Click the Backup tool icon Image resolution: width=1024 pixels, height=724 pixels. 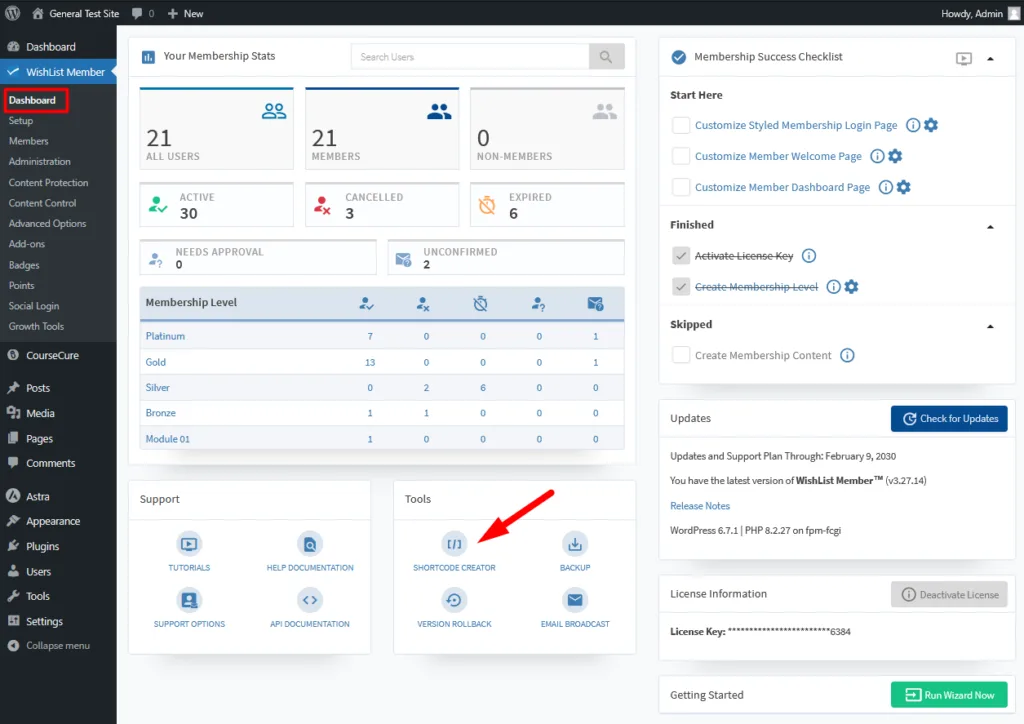coord(574,544)
